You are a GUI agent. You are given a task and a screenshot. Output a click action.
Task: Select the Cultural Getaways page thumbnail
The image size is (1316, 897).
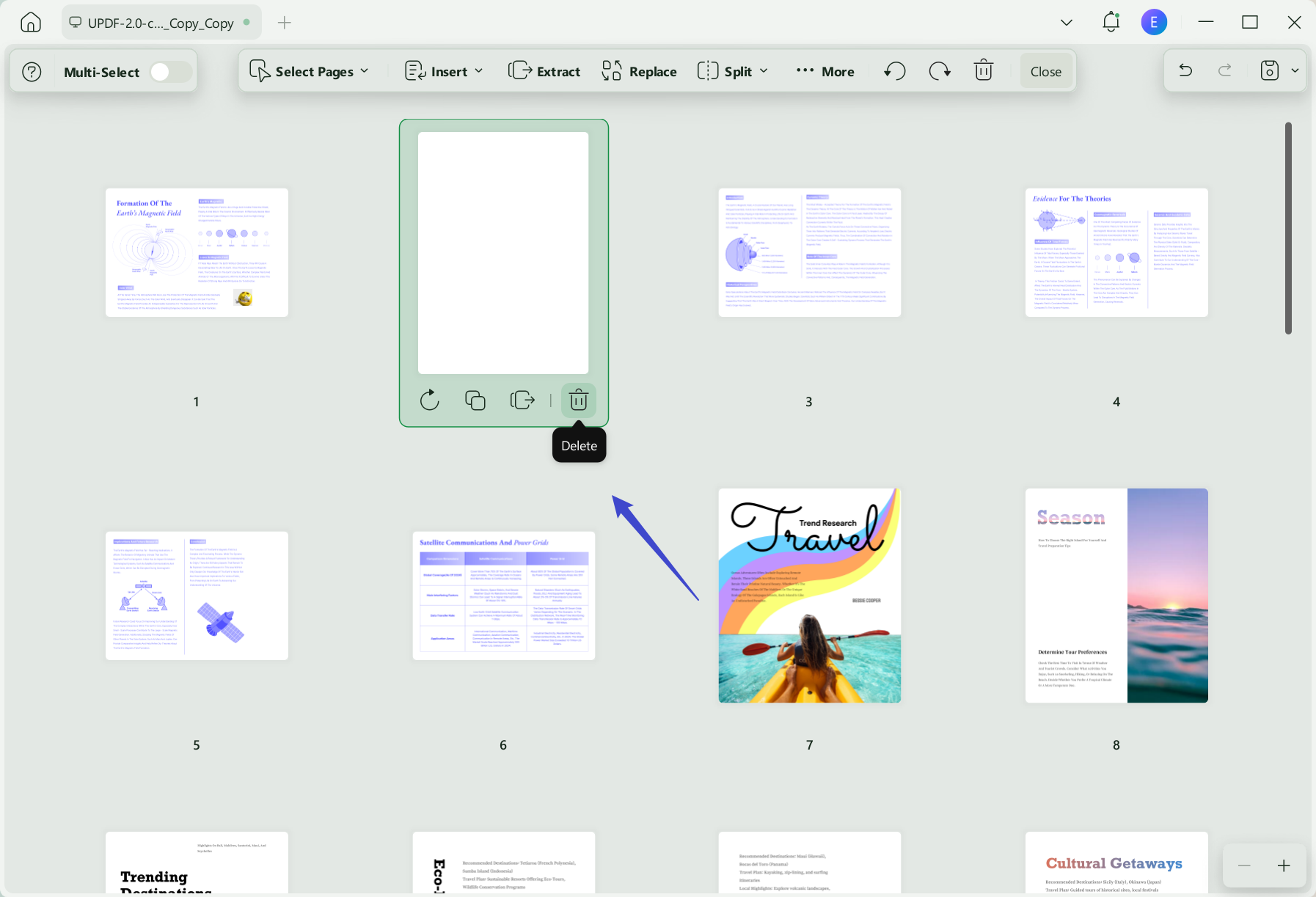[1116, 863]
